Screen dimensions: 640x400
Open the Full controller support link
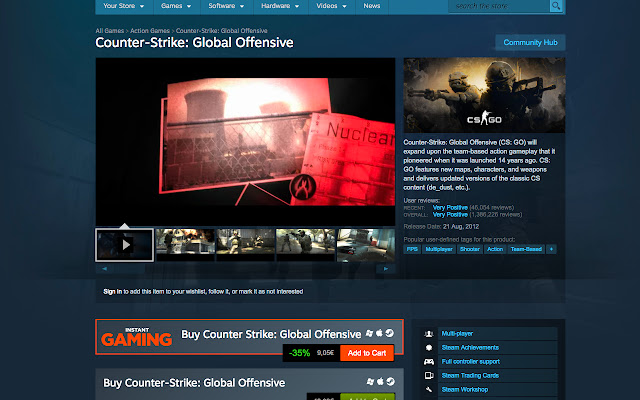[471, 362]
